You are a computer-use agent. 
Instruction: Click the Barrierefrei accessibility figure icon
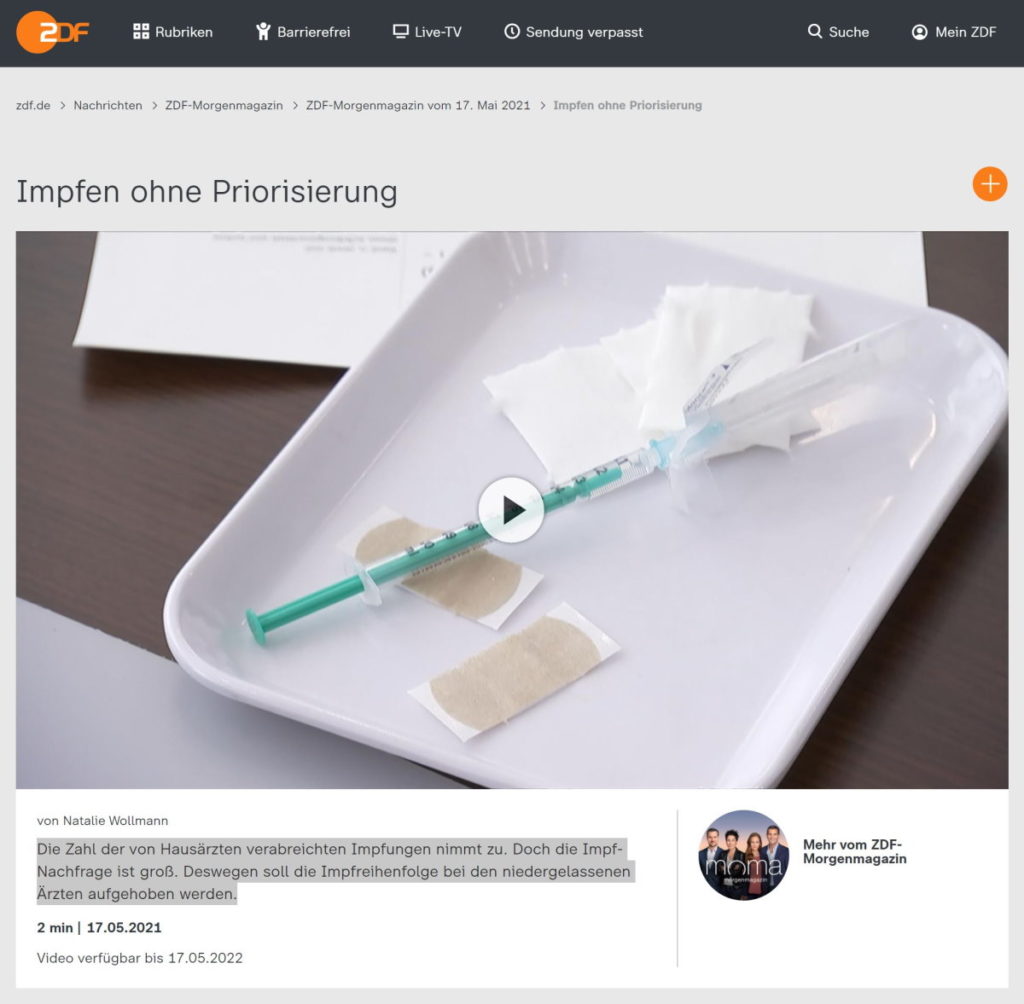263,31
